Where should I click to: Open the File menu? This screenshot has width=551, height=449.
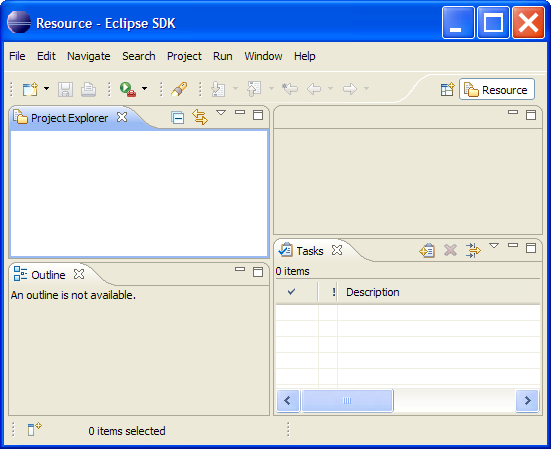(x=17, y=56)
